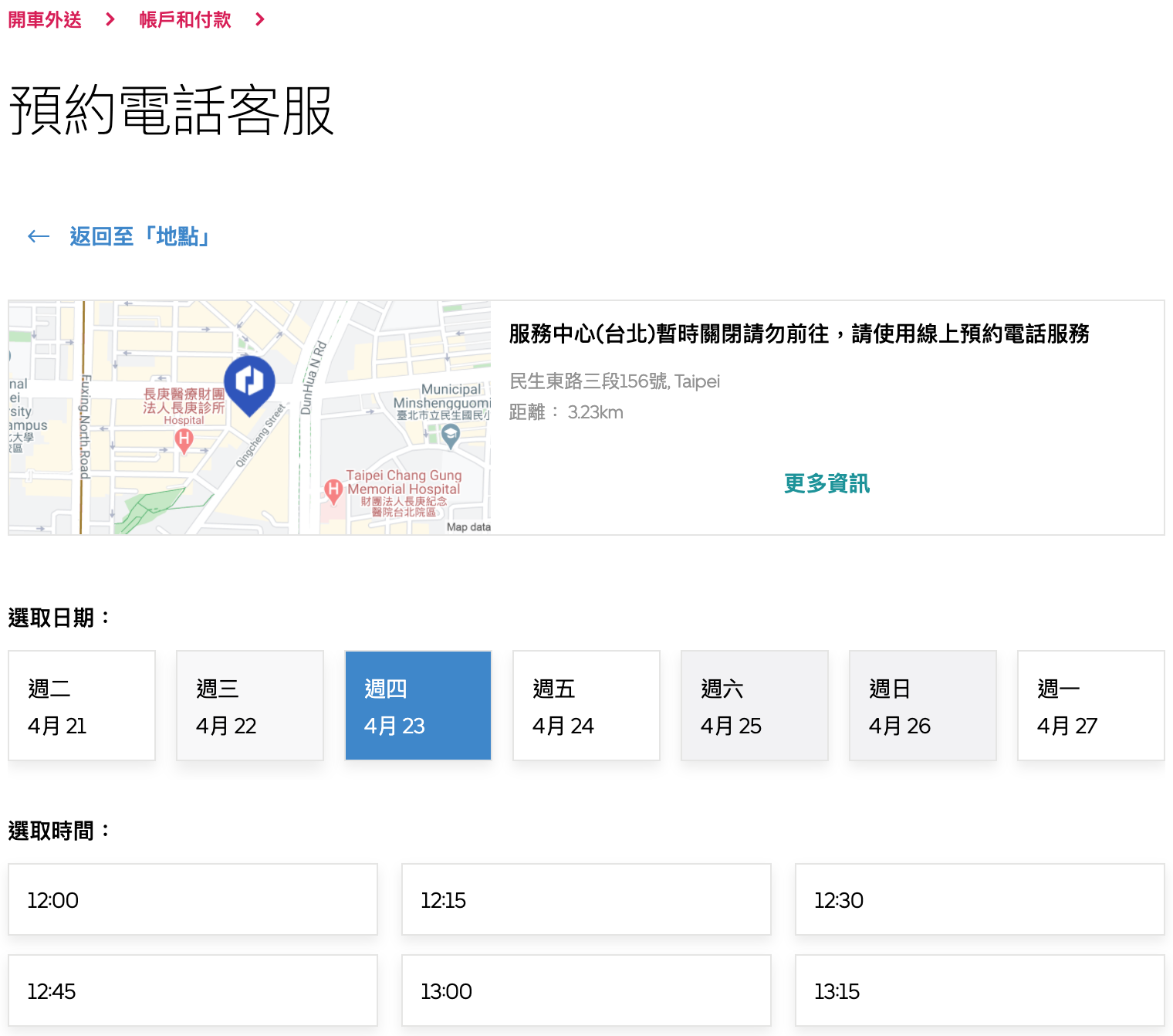The image size is (1173, 1036).
Task: Choose the 13:15 time slot
Action: point(980,990)
